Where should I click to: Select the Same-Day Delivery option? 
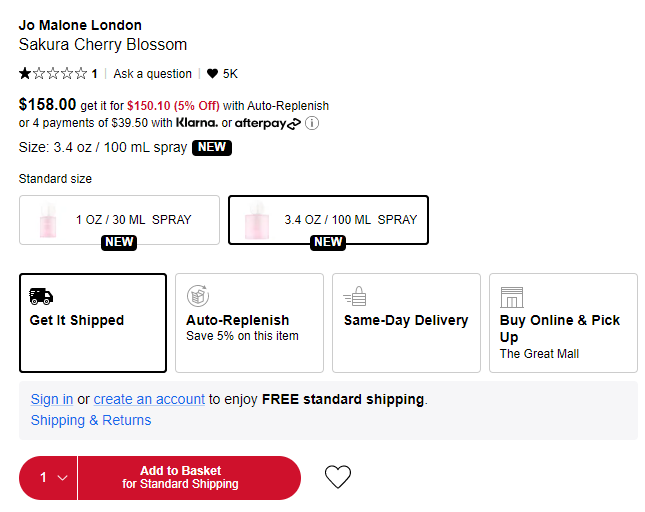pos(406,322)
